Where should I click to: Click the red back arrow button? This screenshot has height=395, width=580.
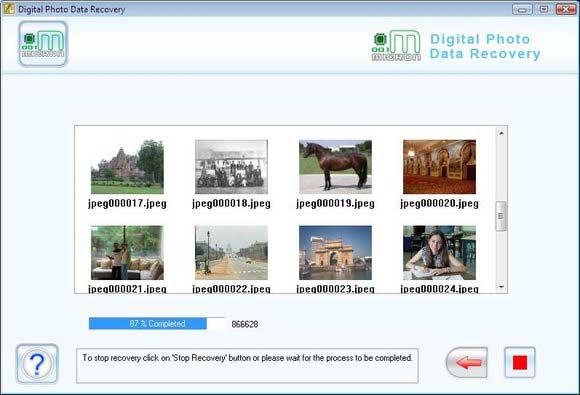(467, 362)
